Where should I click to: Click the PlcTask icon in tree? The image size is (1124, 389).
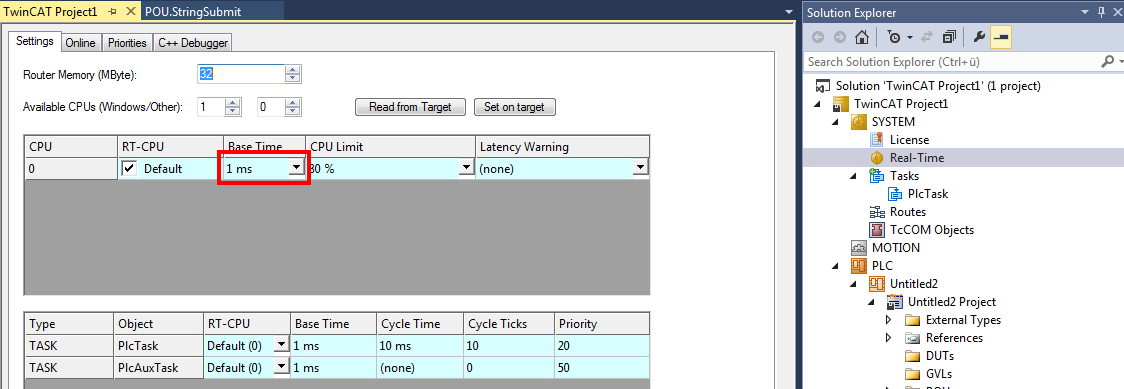[895, 193]
